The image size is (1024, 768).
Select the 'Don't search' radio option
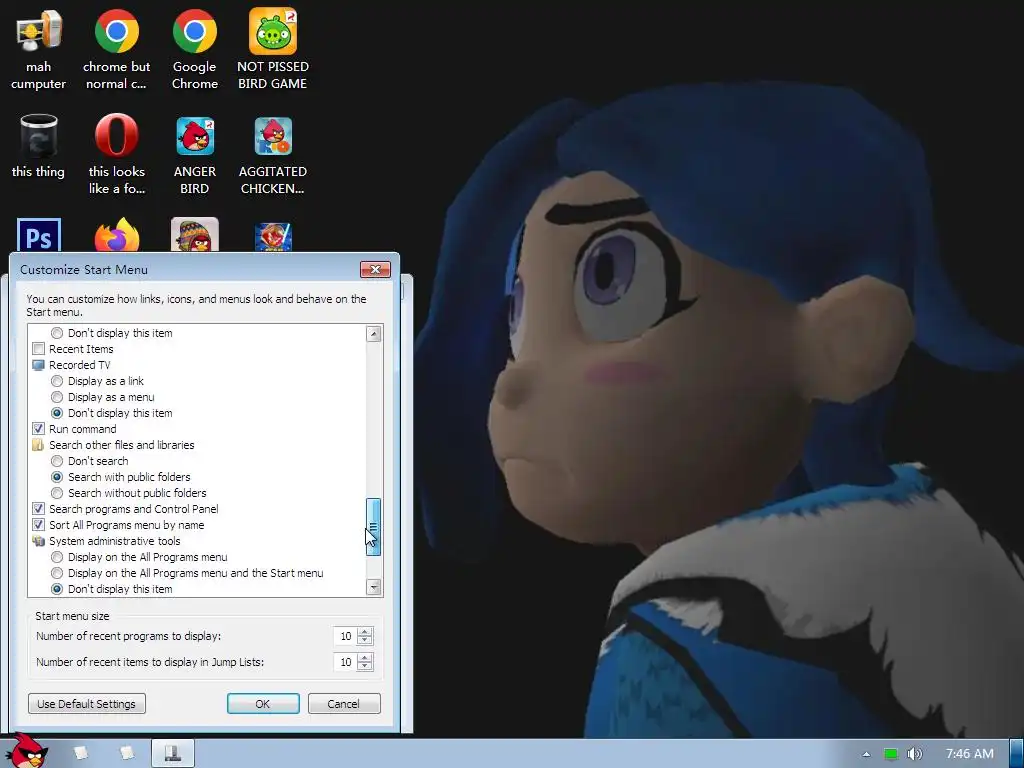coord(57,461)
